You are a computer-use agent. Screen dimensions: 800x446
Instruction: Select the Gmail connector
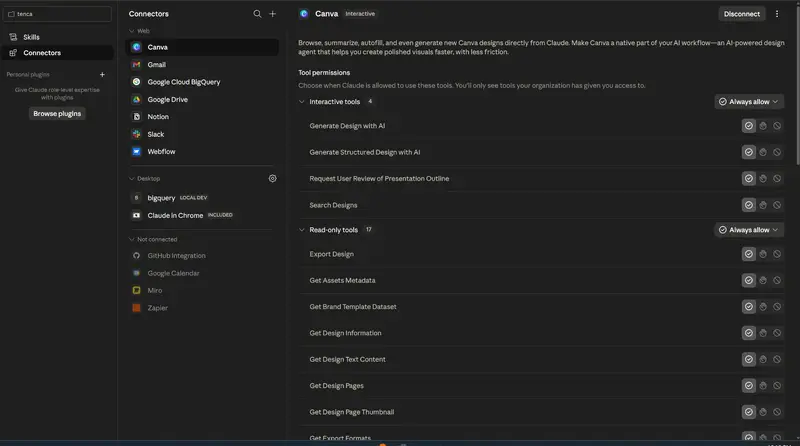click(202, 65)
